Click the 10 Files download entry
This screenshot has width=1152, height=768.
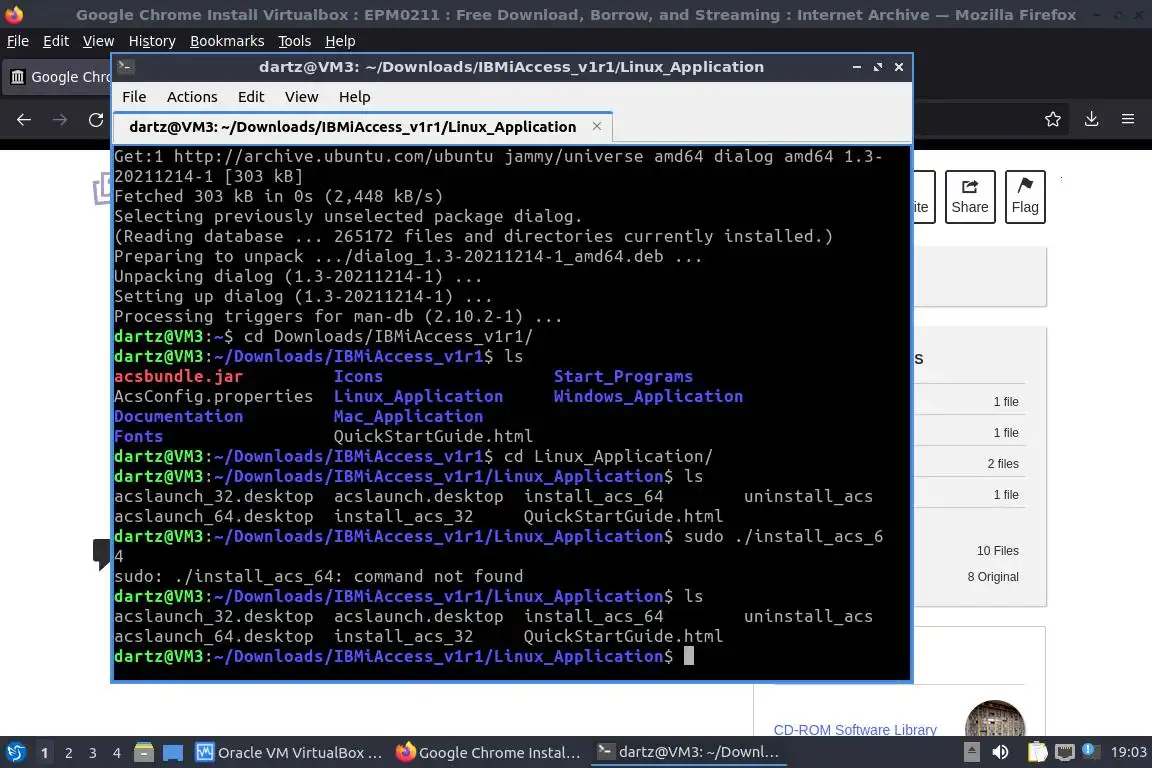(x=997, y=550)
